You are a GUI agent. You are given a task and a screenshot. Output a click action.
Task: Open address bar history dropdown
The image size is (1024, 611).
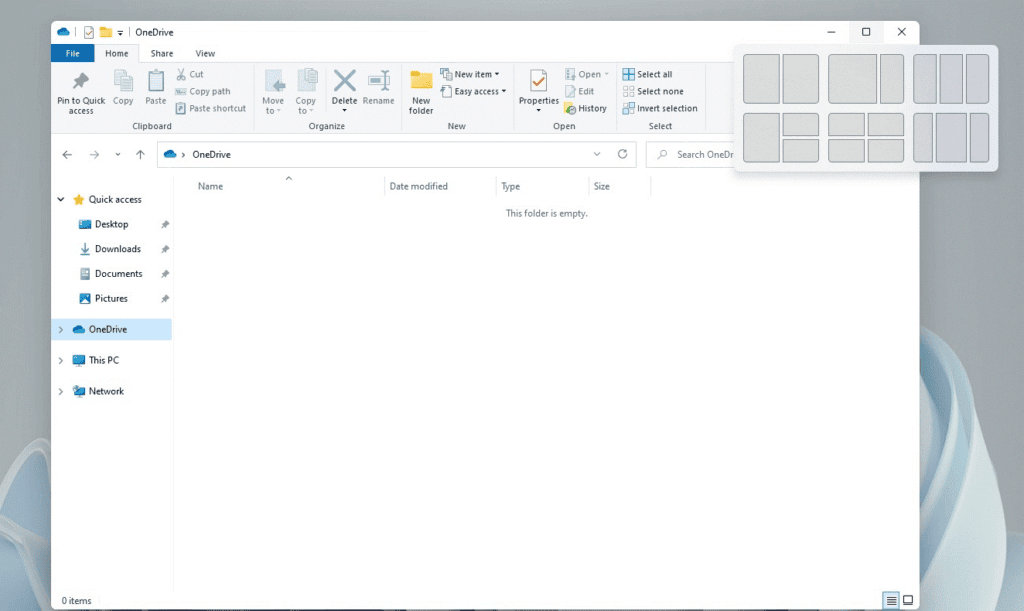pyautogui.click(x=596, y=155)
